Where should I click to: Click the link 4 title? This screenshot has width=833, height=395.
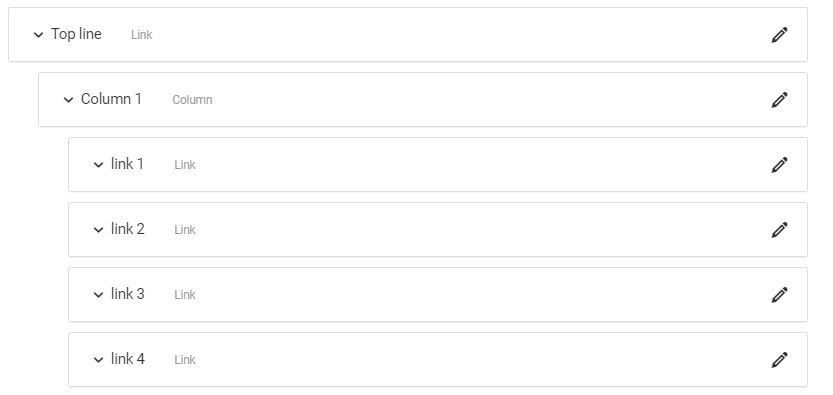[x=128, y=359]
